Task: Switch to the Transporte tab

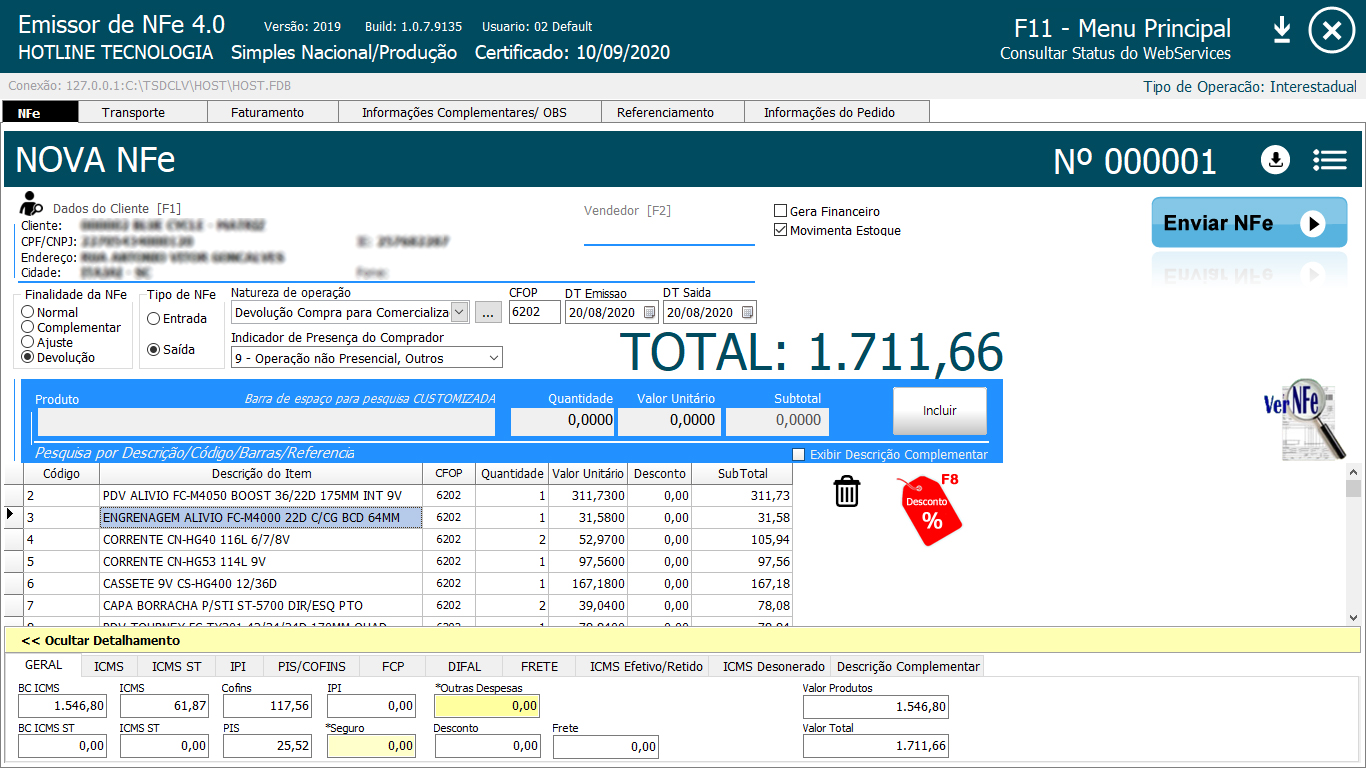Action: [133, 113]
